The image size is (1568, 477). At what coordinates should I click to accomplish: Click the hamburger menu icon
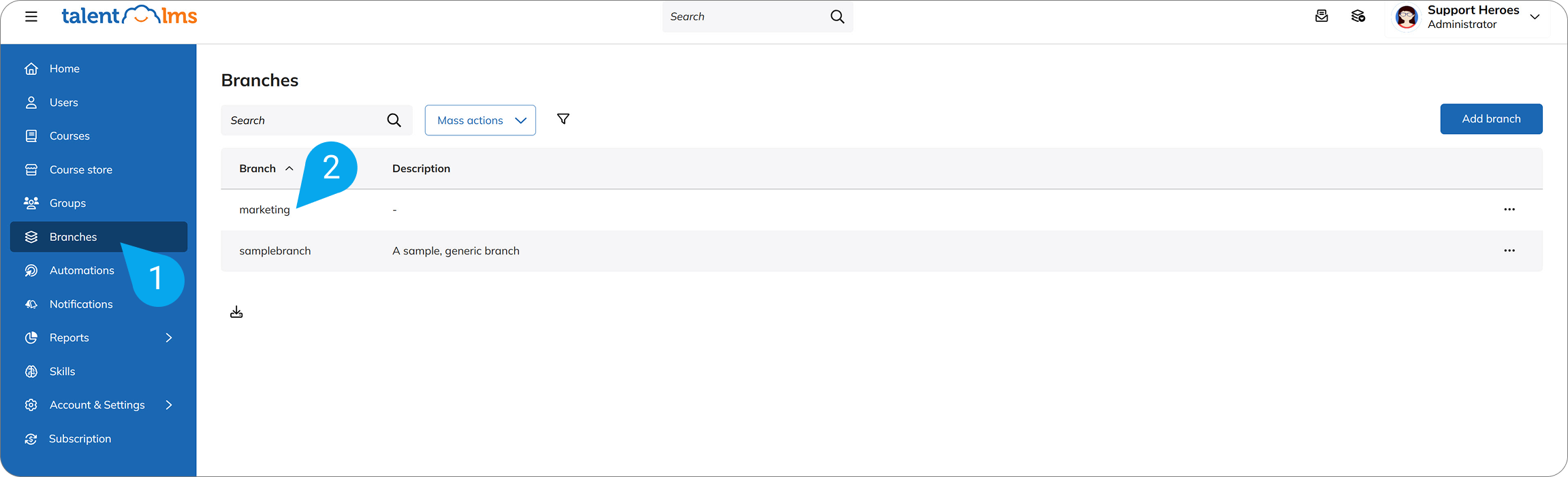click(x=31, y=16)
